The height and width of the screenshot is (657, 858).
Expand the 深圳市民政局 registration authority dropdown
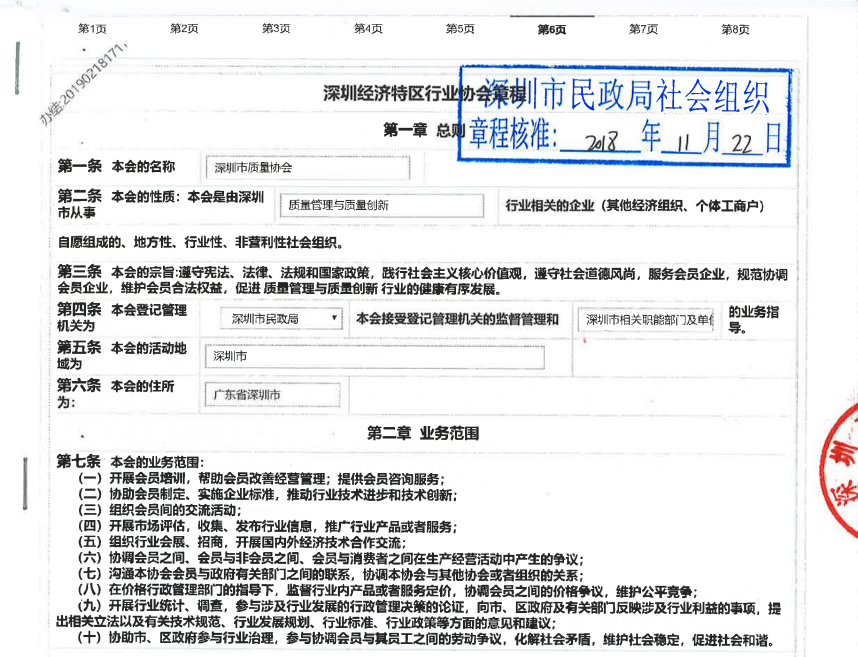pyautogui.click(x=282, y=318)
